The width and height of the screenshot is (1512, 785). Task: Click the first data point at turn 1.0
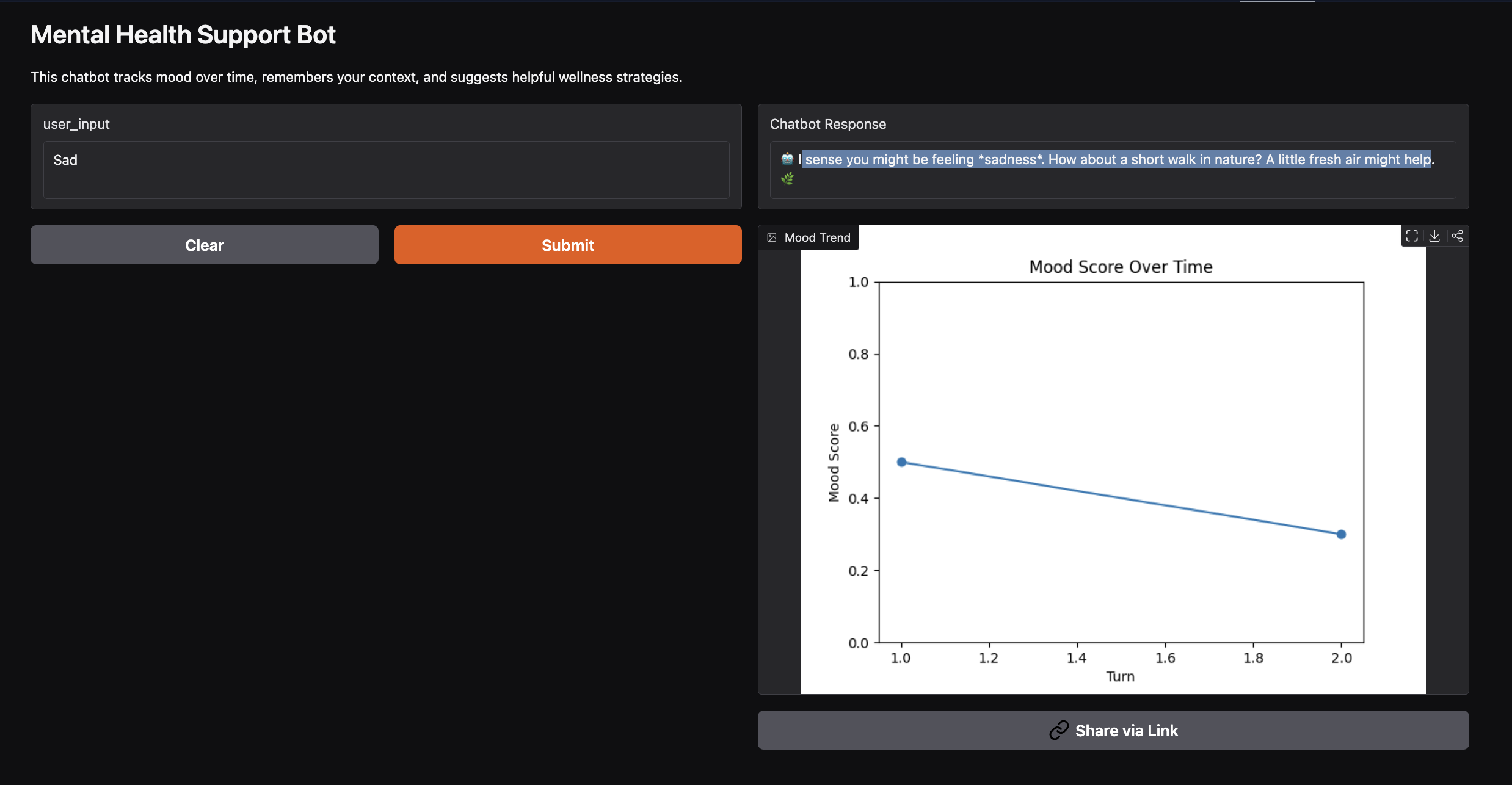coord(901,462)
